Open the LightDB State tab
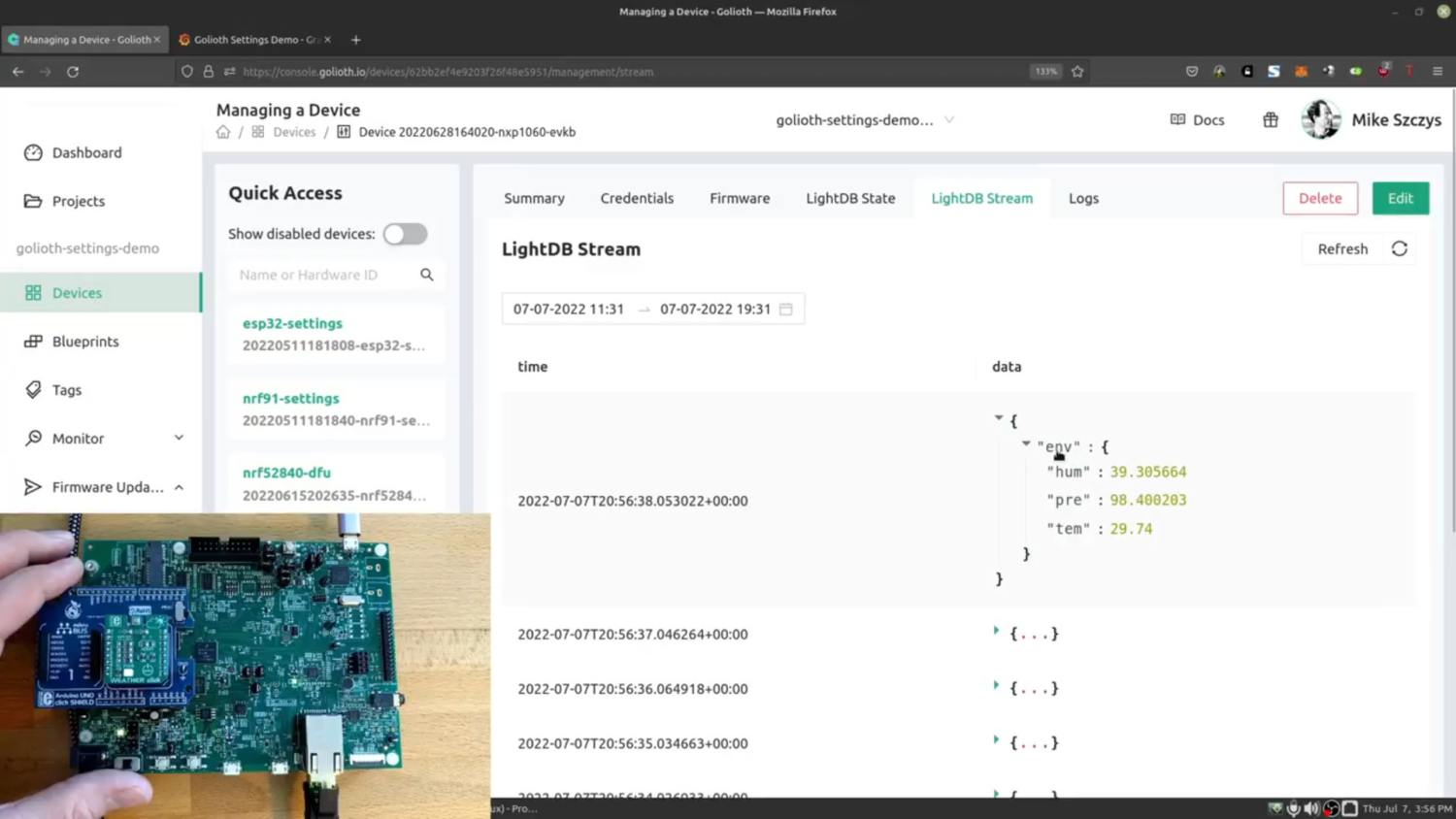1456x819 pixels. (x=849, y=198)
